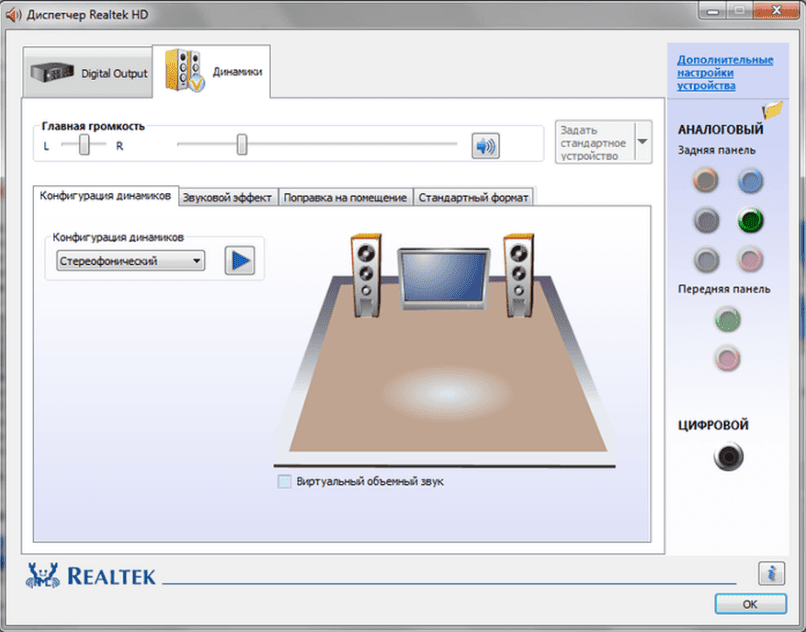This screenshot has height=632, width=806.
Task: Enable virtual surround sound checkbox
Action: click(284, 481)
